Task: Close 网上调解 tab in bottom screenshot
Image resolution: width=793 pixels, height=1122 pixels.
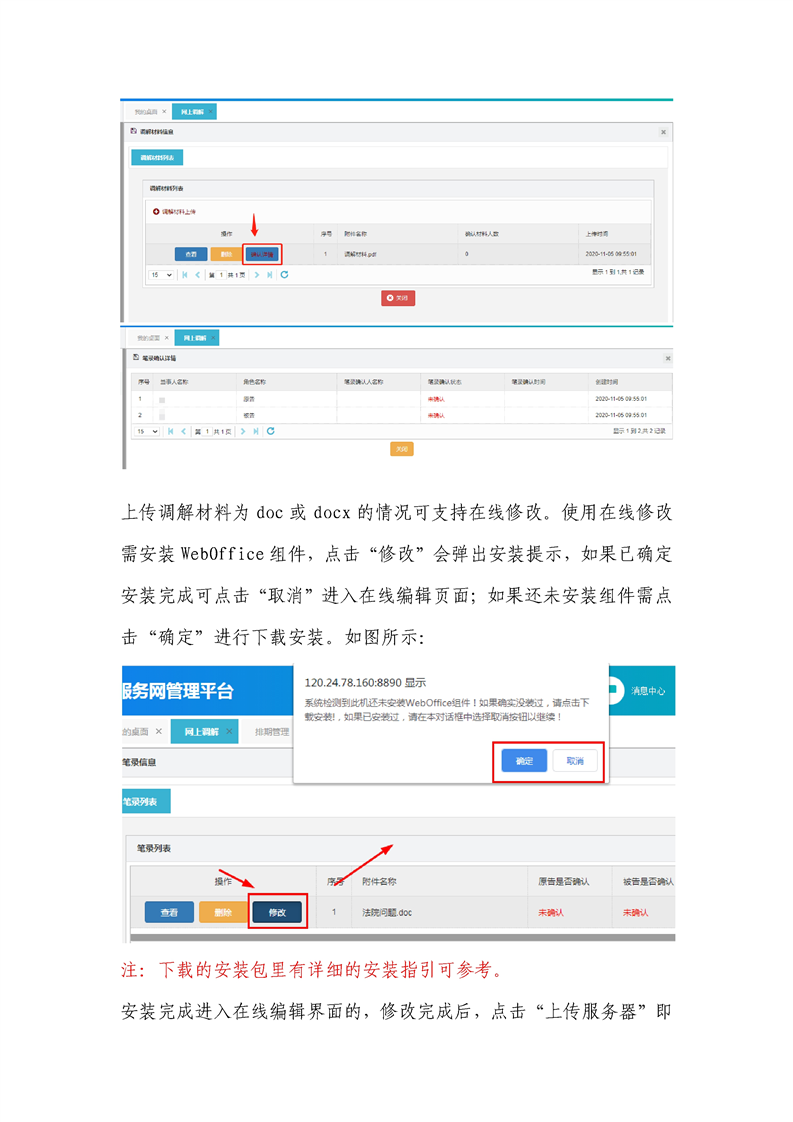Action: (x=229, y=731)
